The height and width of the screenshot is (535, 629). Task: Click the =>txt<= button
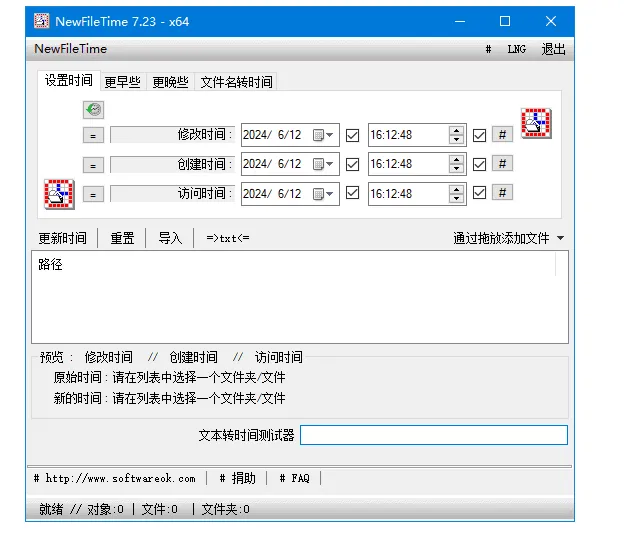pyautogui.click(x=228, y=238)
